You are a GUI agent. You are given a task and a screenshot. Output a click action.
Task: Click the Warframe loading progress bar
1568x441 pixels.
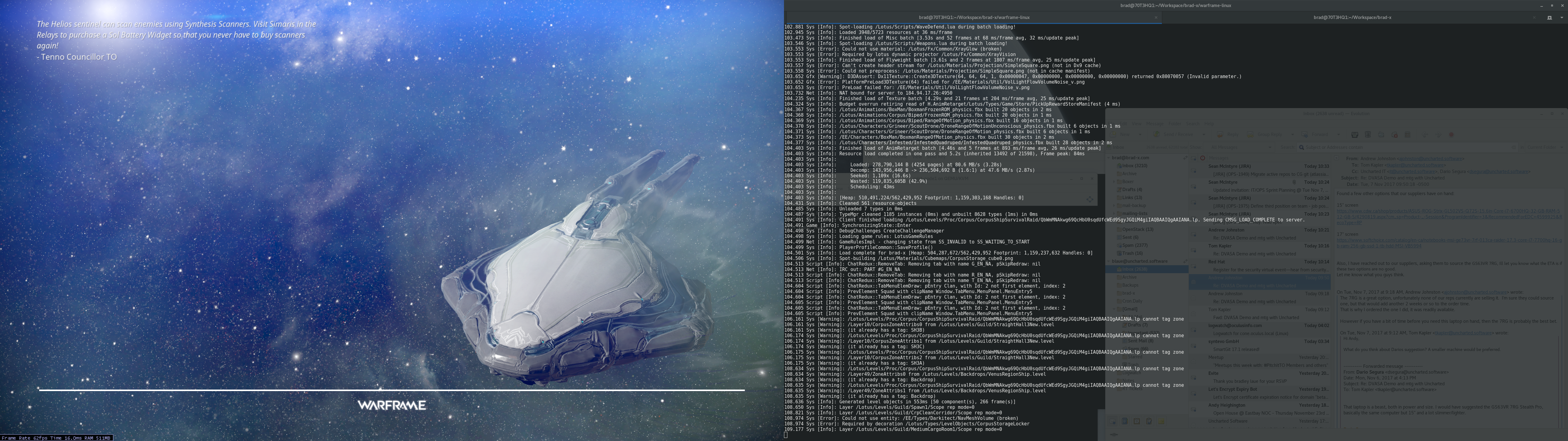pyautogui.click(x=391, y=390)
